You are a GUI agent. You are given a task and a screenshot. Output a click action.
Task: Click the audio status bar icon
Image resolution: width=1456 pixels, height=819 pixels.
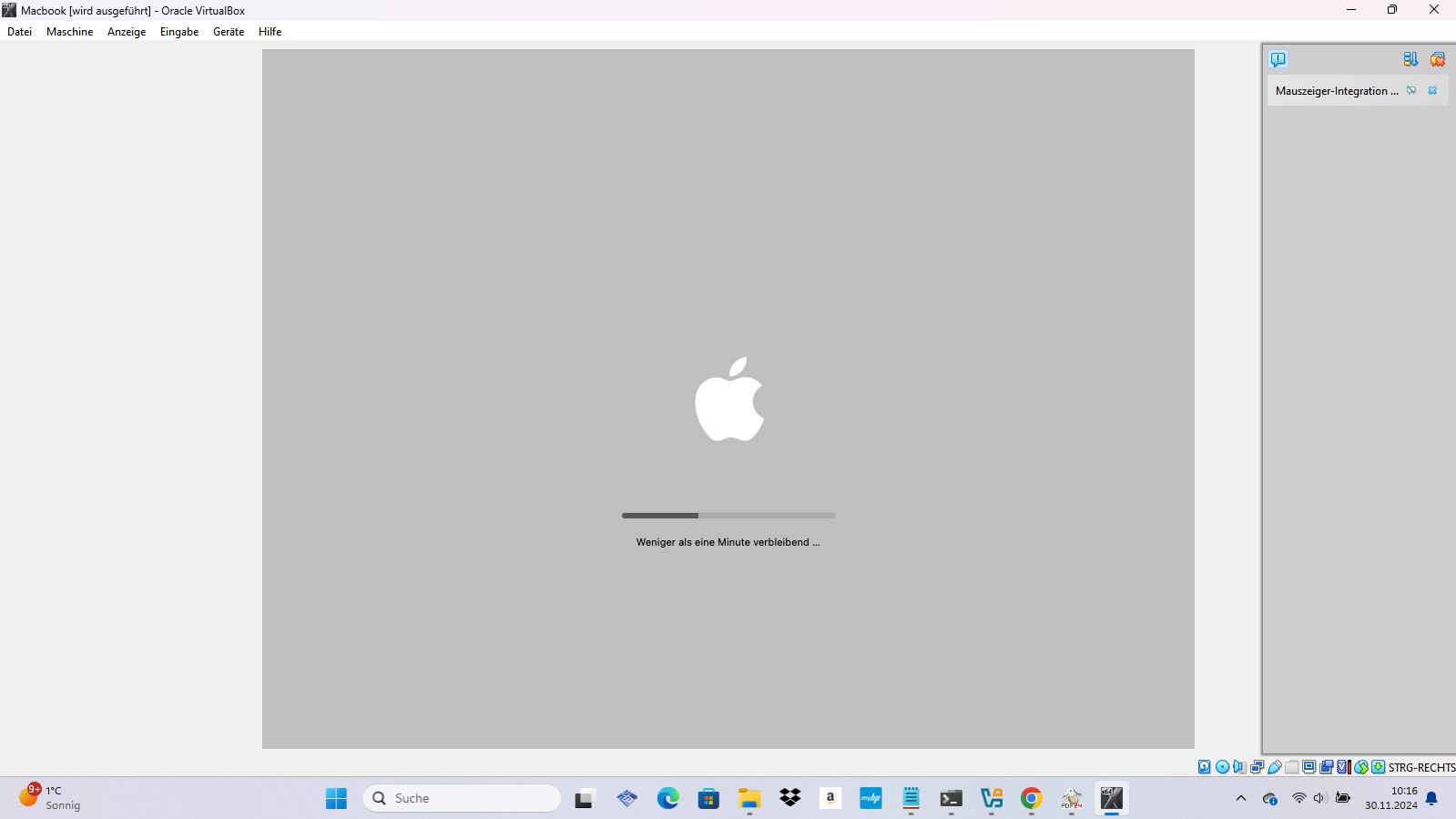pyautogui.click(x=1239, y=767)
